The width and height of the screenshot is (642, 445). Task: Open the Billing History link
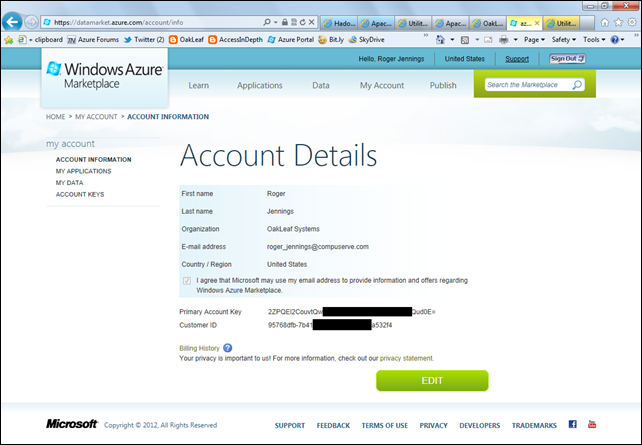point(199,348)
